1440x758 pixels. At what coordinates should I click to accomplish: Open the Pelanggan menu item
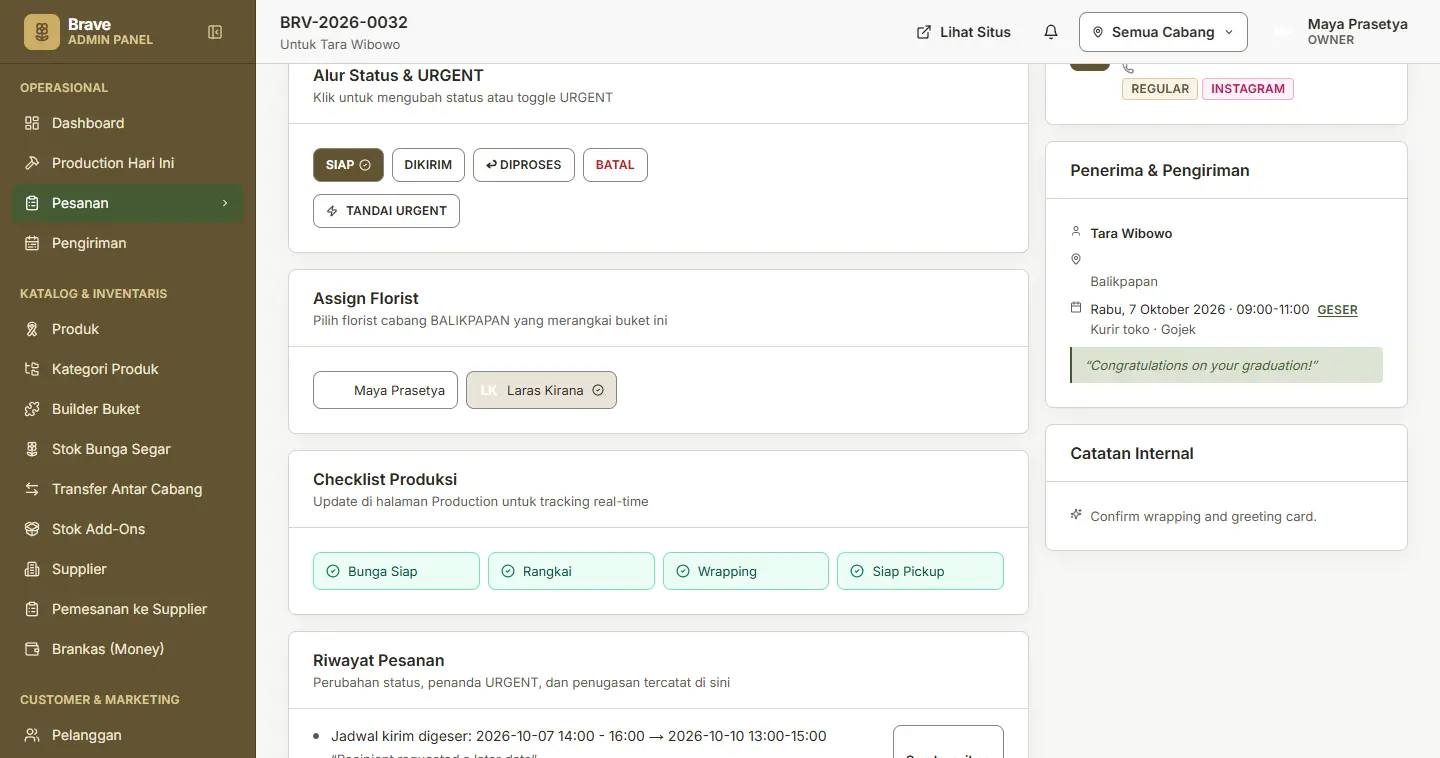pos(128,735)
